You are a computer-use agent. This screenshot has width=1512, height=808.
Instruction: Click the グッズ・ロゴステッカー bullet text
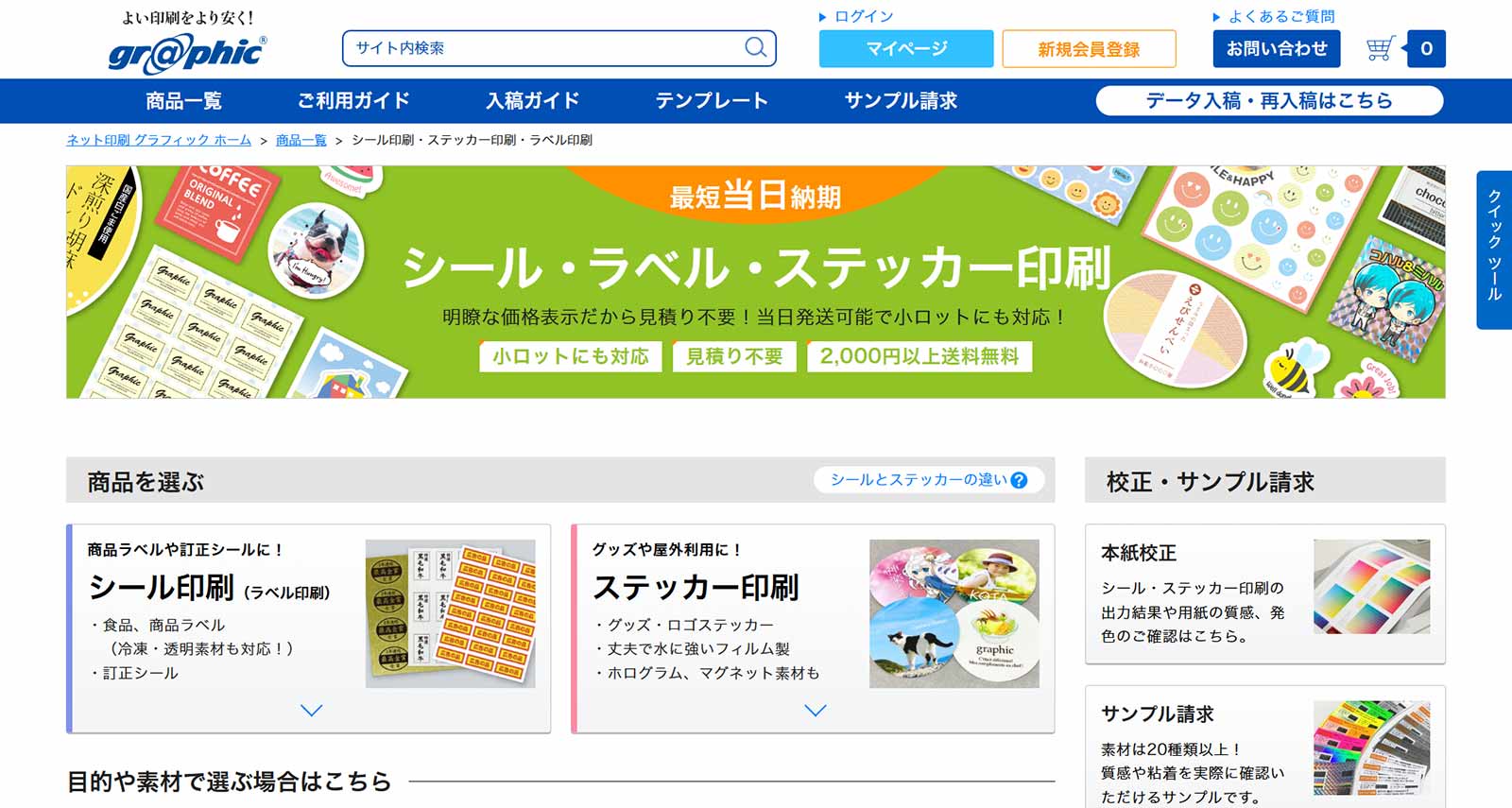(690, 625)
